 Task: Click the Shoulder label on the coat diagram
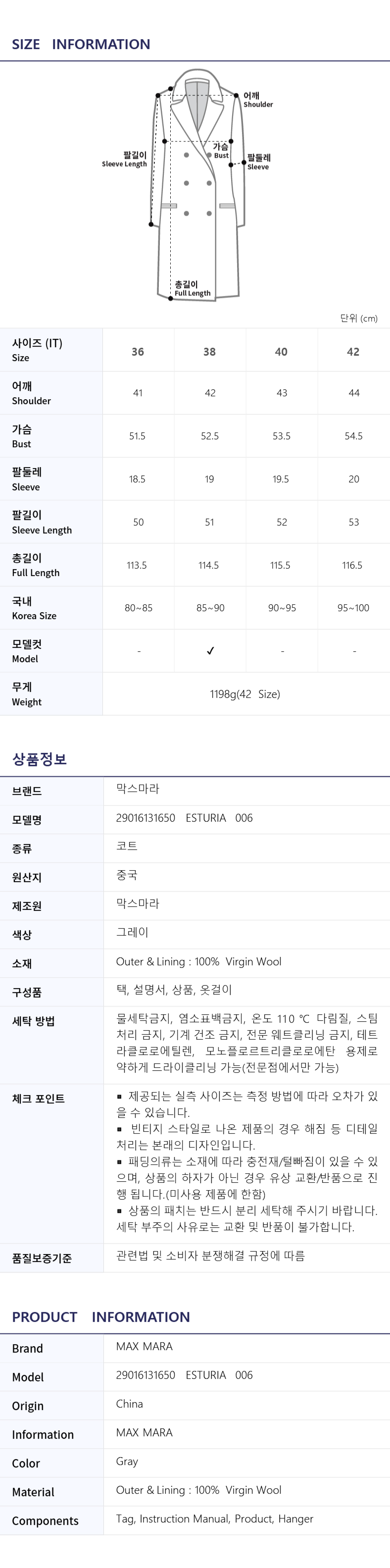point(258,100)
